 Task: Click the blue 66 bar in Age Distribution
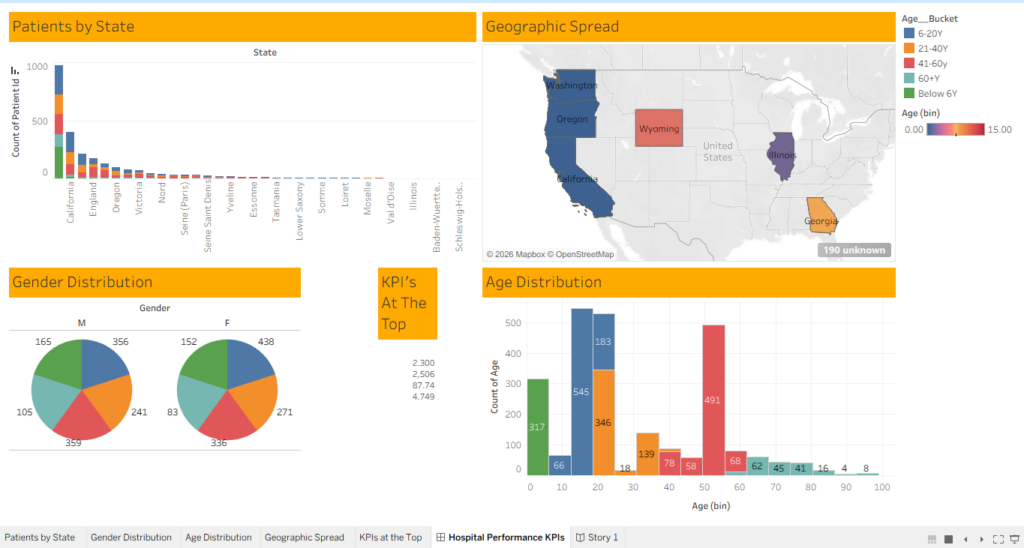point(560,465)
